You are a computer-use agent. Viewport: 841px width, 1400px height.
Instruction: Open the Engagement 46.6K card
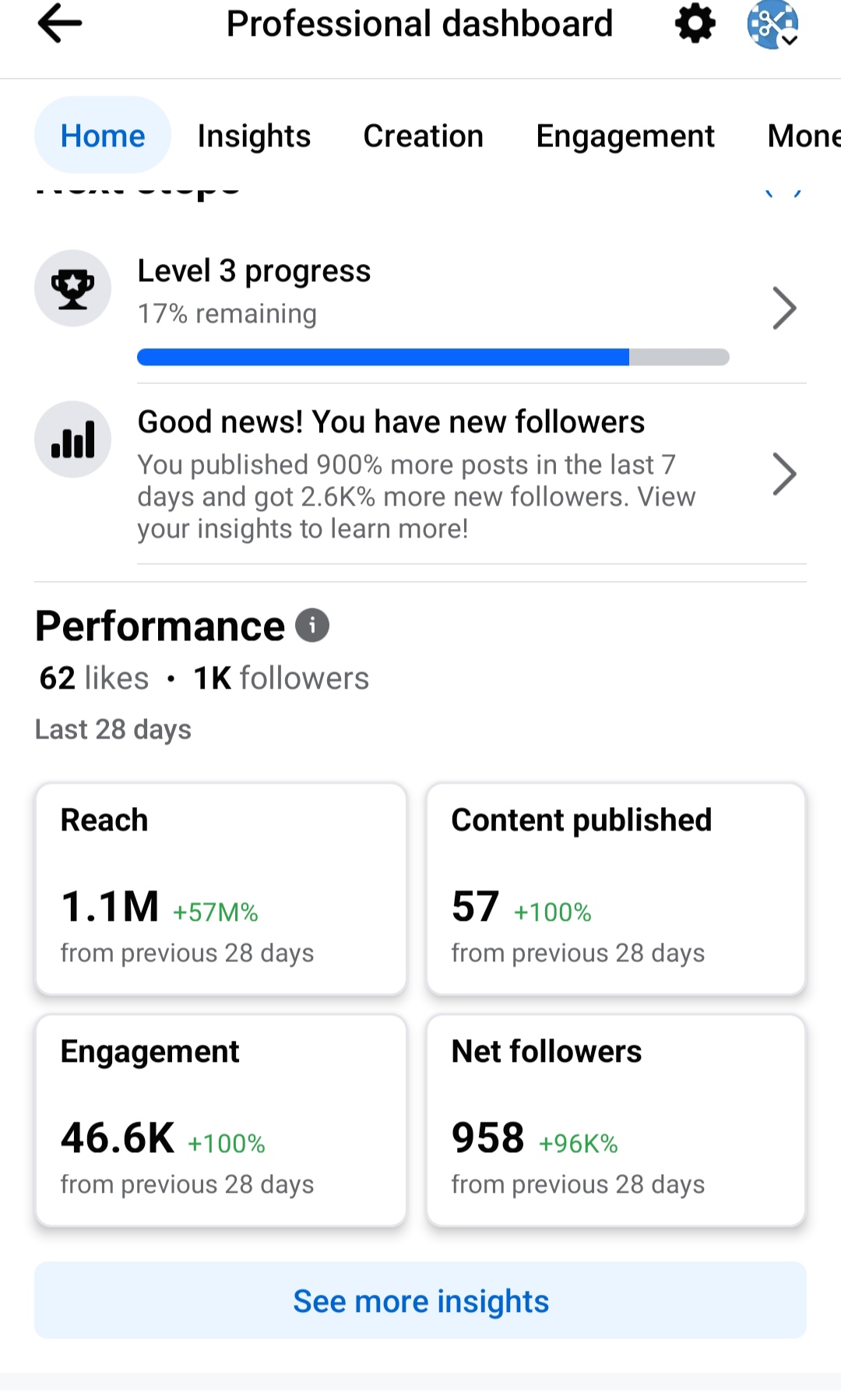pos(221,1120)
